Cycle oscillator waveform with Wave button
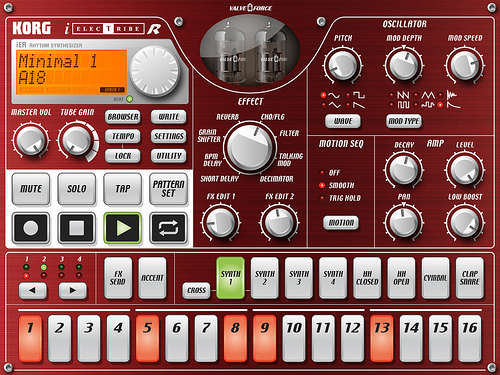This screenshot has height=375, width=500. click(x=343, y=121)
